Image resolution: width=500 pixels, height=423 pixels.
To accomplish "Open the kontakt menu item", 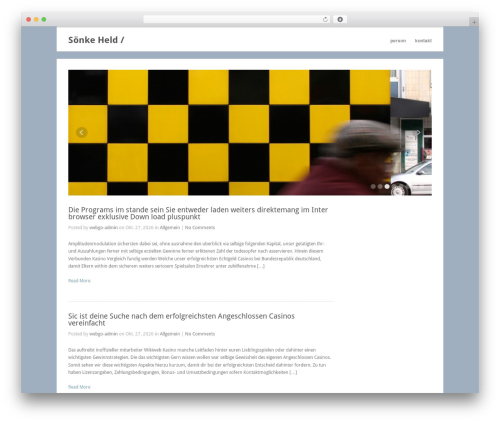I will 423,41.
